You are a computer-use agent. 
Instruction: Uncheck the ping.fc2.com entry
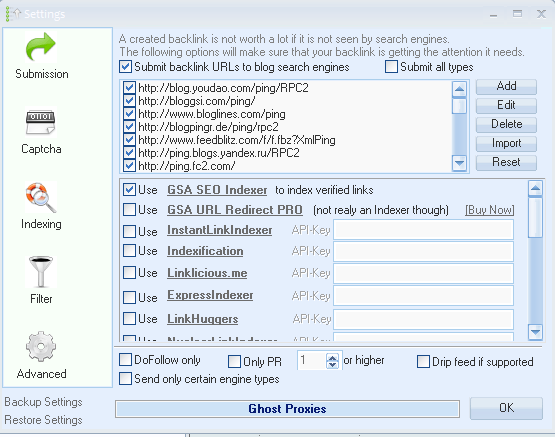click(x=129, y=166)
